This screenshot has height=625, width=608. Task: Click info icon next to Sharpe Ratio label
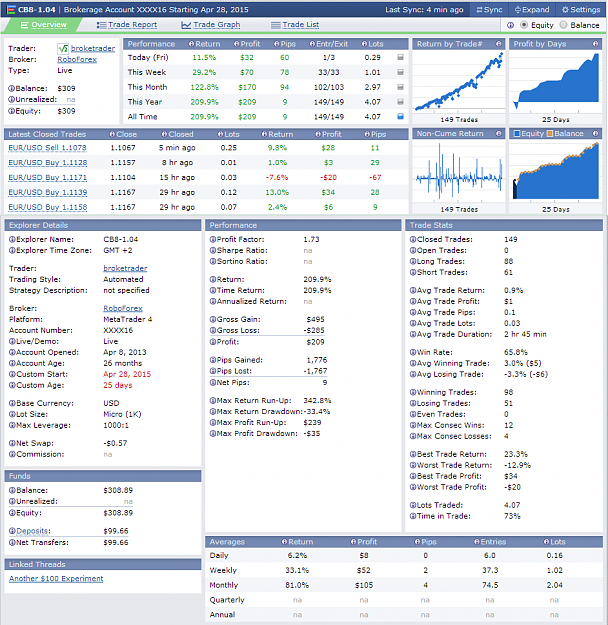pos(213,250)
